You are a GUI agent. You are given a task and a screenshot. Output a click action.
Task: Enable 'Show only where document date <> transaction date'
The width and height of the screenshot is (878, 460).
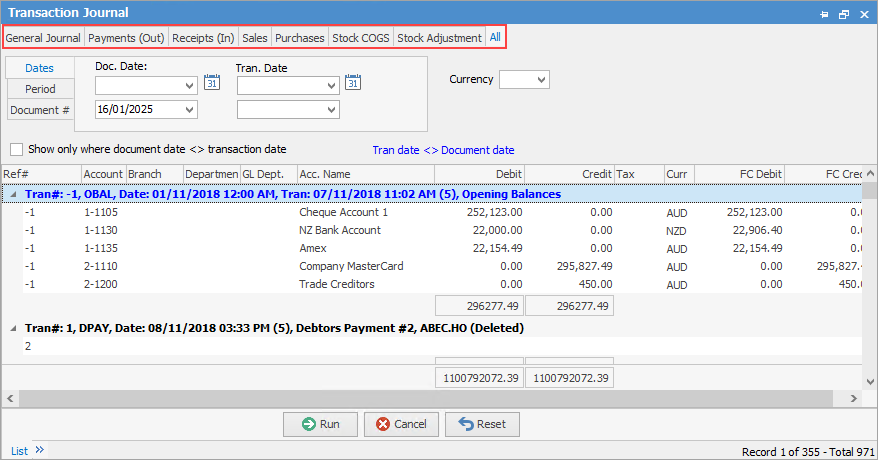(16, 149)
